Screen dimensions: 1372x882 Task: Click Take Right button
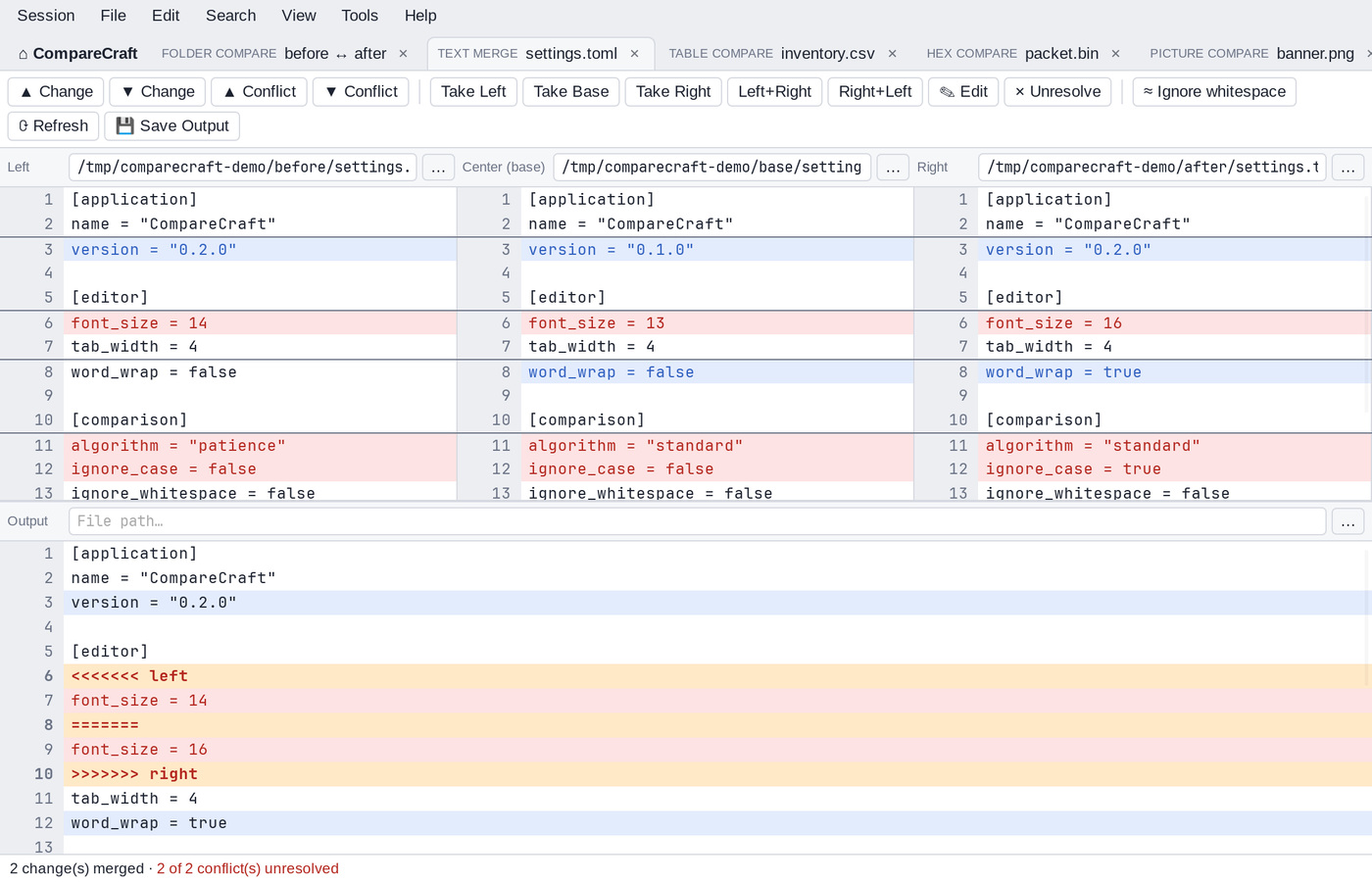pyautogui.click(x=673, y=91)
